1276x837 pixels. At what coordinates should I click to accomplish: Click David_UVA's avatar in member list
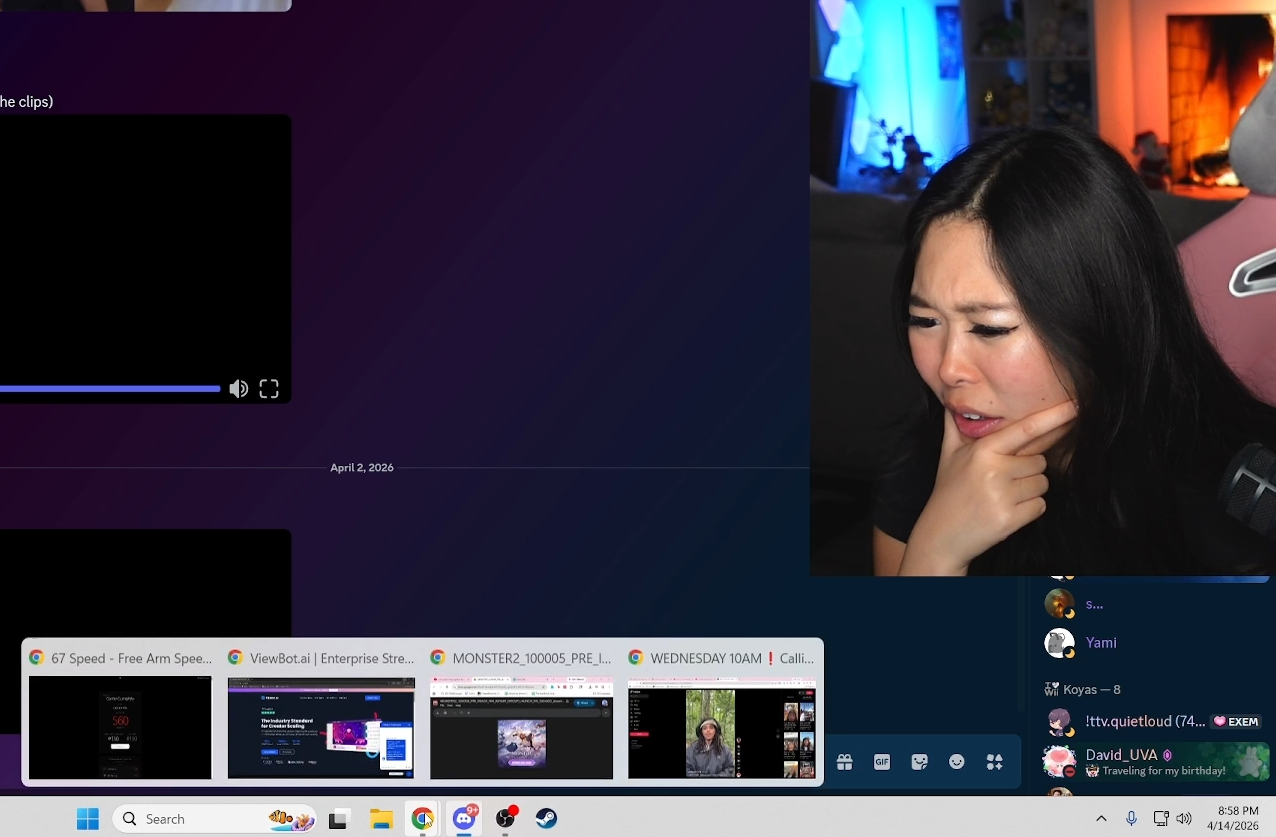(1059, 762)
